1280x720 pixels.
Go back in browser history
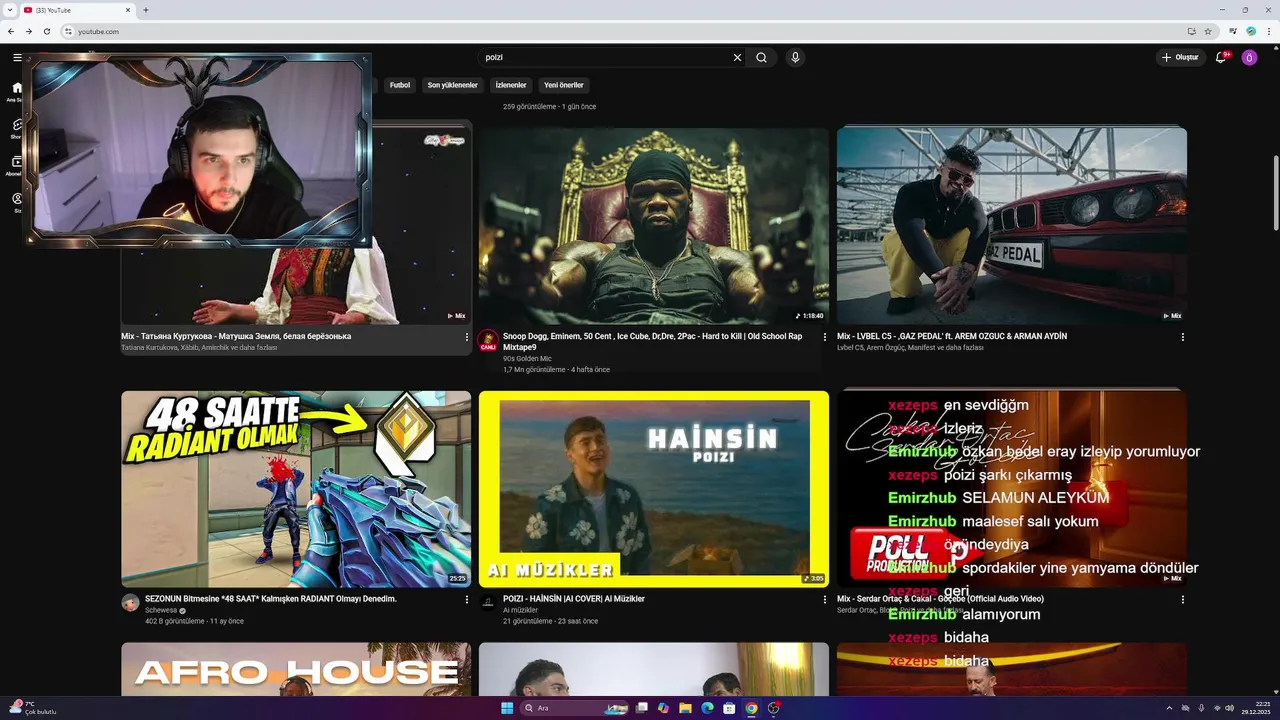click(x=11, y=31)
